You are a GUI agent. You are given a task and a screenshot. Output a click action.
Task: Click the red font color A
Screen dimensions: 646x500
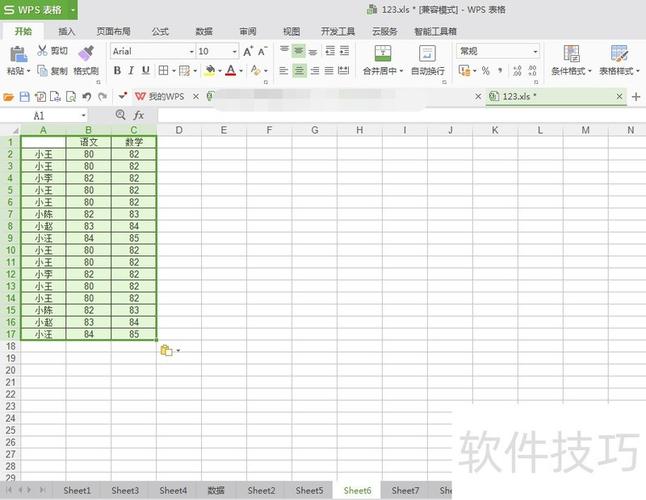[x=231, y=70]
